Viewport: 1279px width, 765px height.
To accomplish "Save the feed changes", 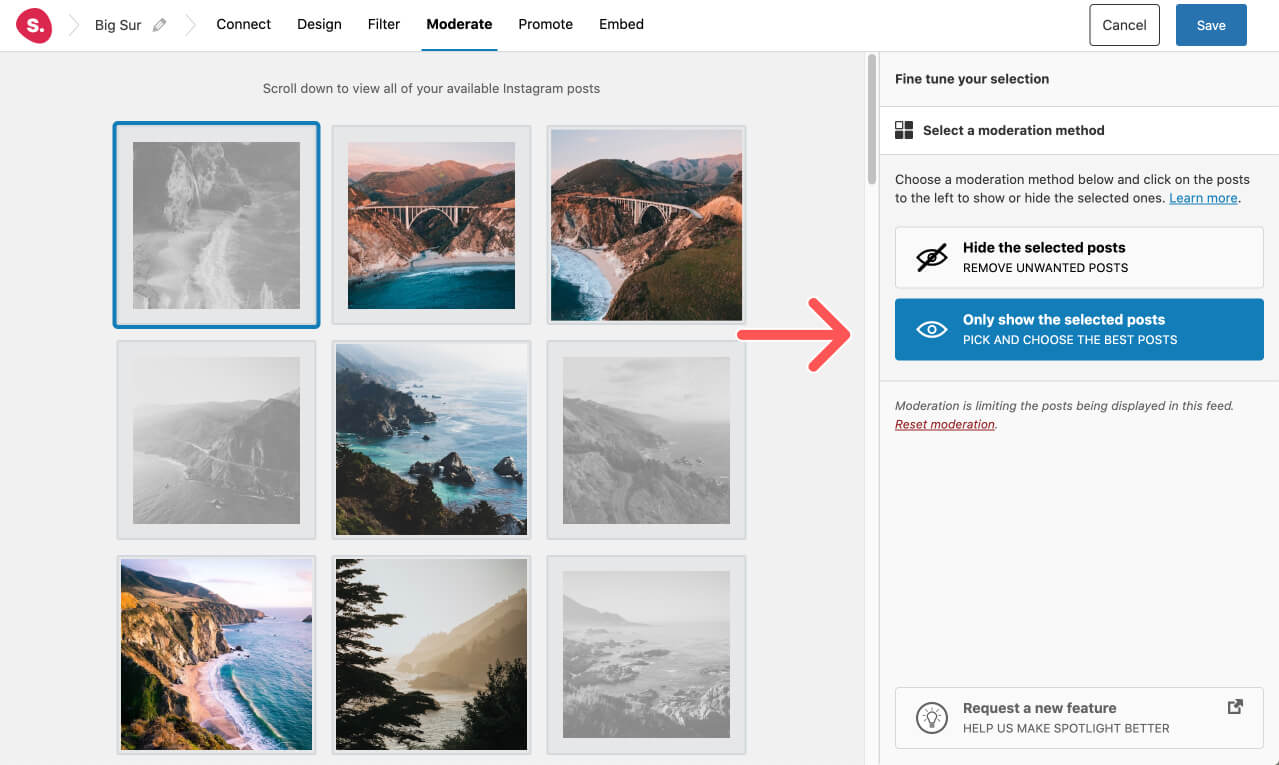I will (x=1211, y=25).
